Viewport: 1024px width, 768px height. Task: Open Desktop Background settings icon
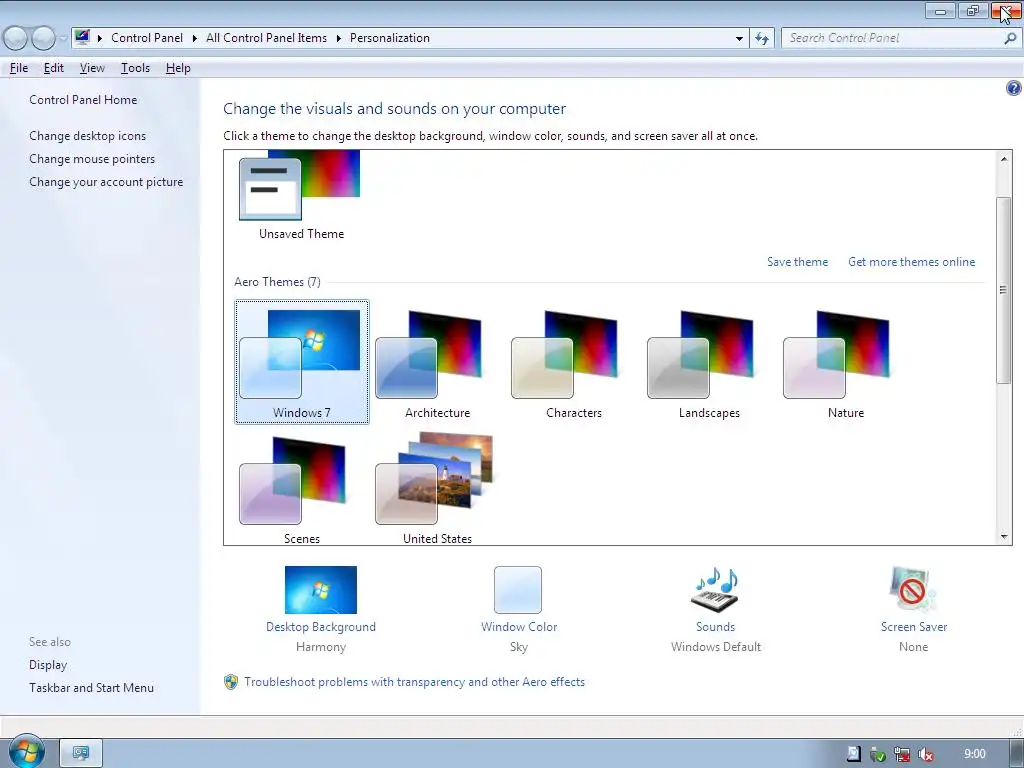click(x=321, y=590)
